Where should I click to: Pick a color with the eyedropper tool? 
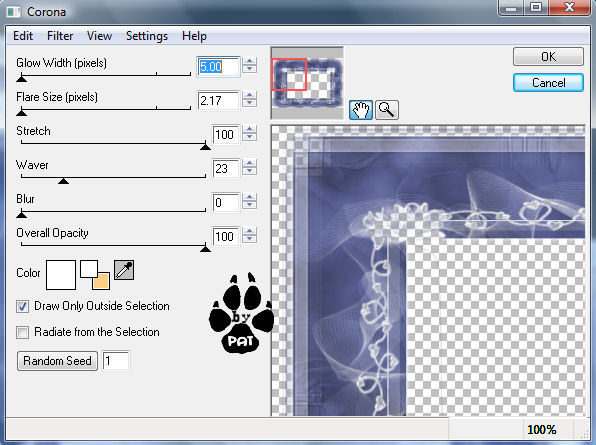pyautogui.click(x=124, y=270)
